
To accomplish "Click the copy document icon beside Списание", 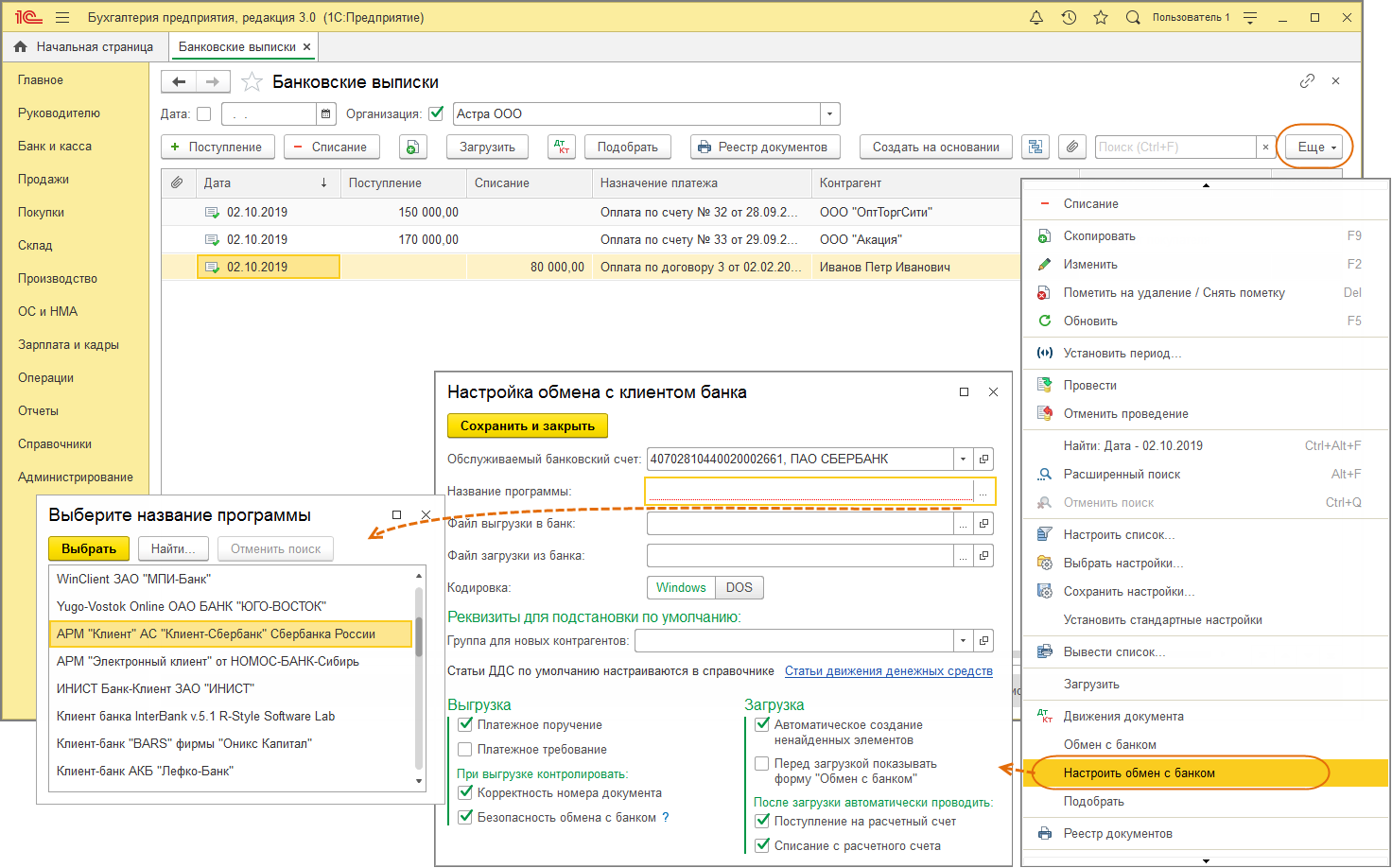I will tap(412, 147).
